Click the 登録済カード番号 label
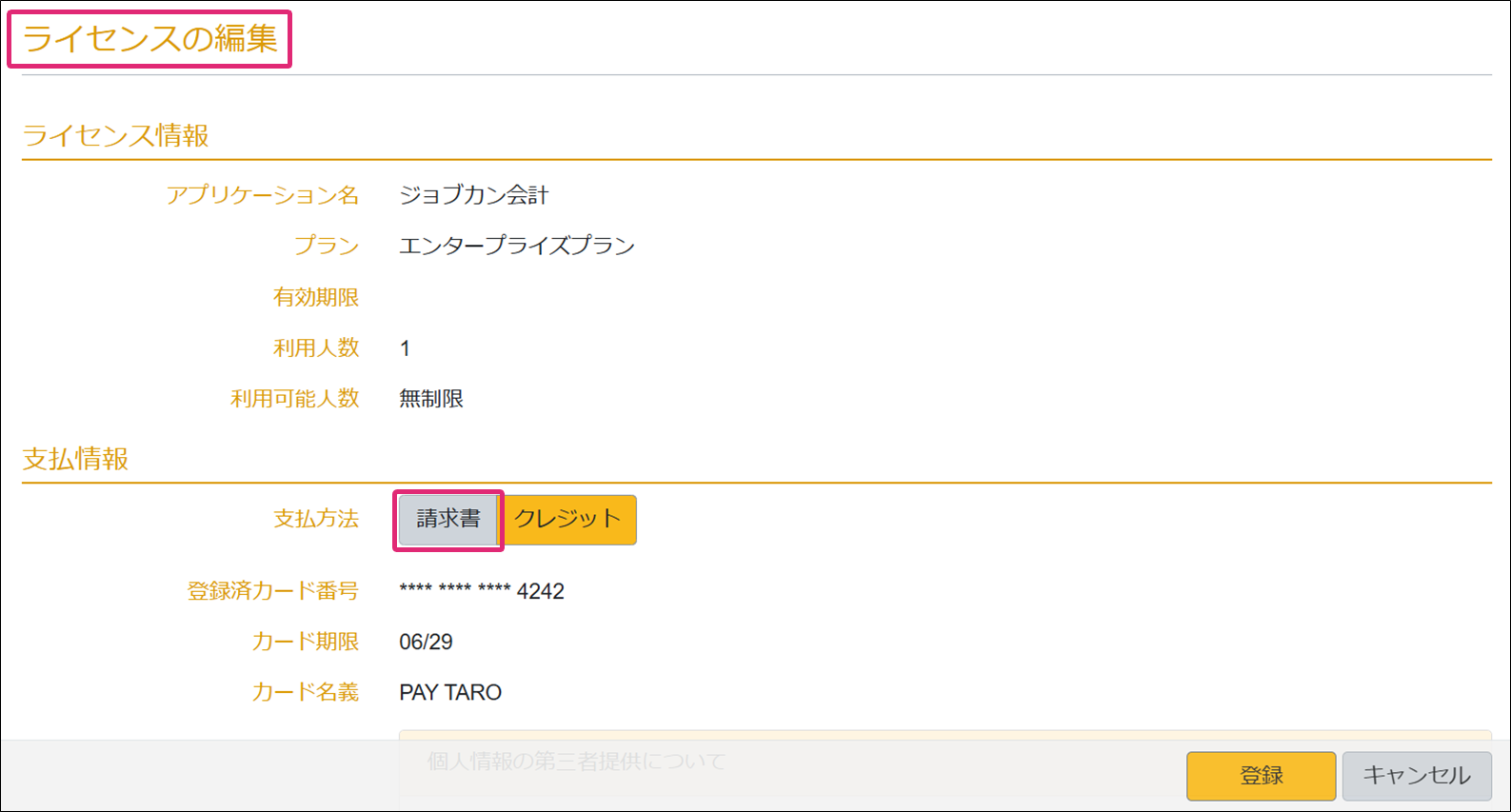 pyautogui.click(x=272, y=591)
